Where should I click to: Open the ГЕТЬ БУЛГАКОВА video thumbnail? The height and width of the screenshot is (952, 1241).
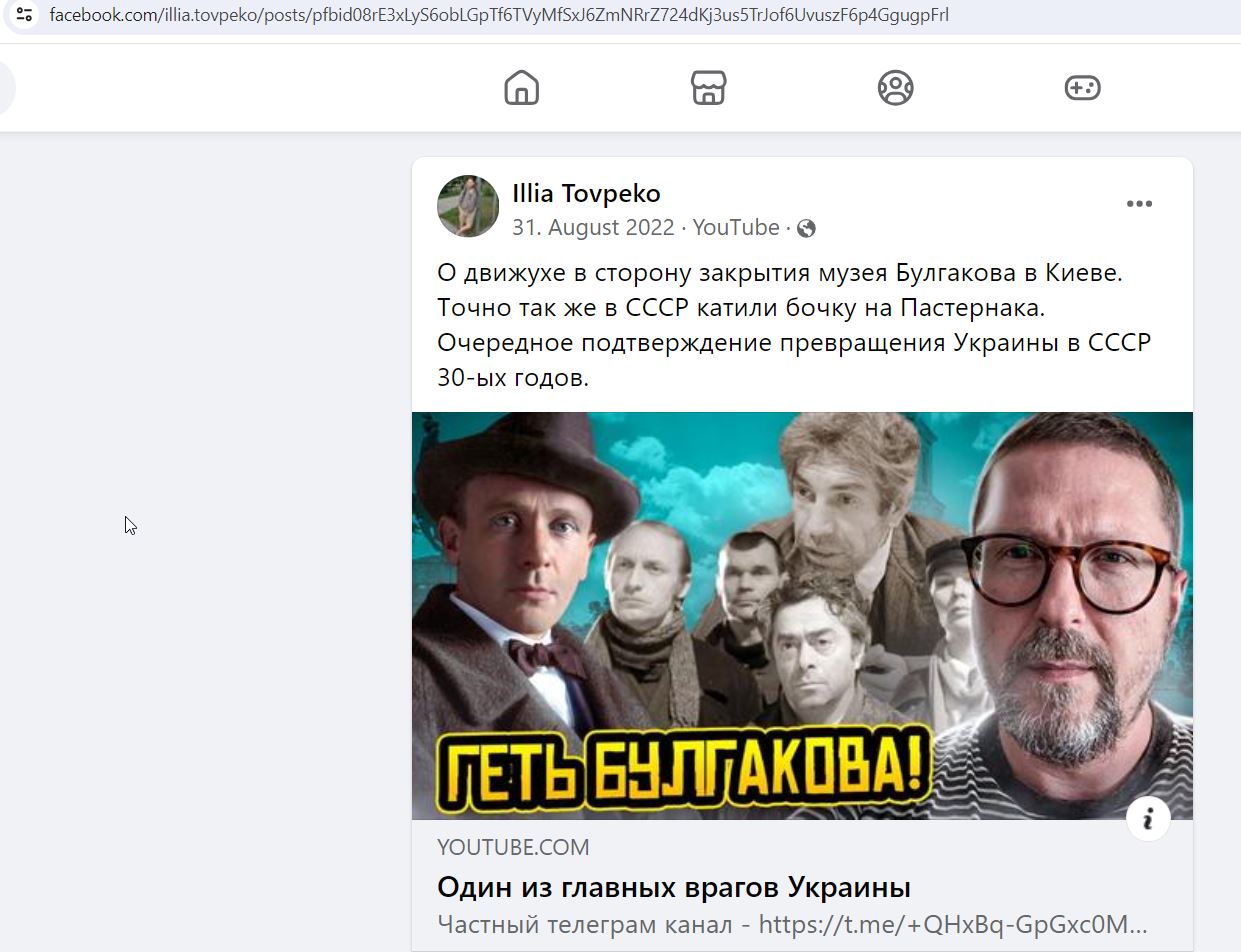pyautogui.click(x=802, y=616)
